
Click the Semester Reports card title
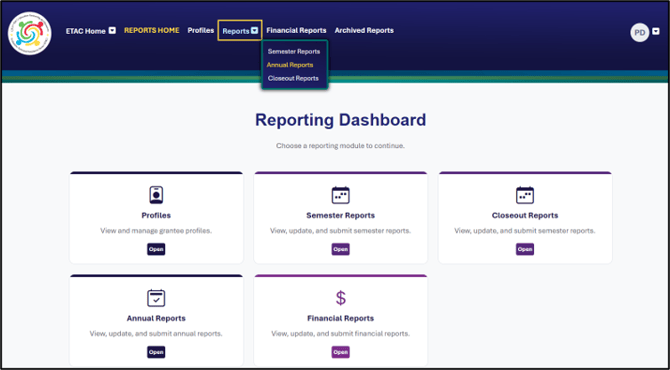(341, 215)
